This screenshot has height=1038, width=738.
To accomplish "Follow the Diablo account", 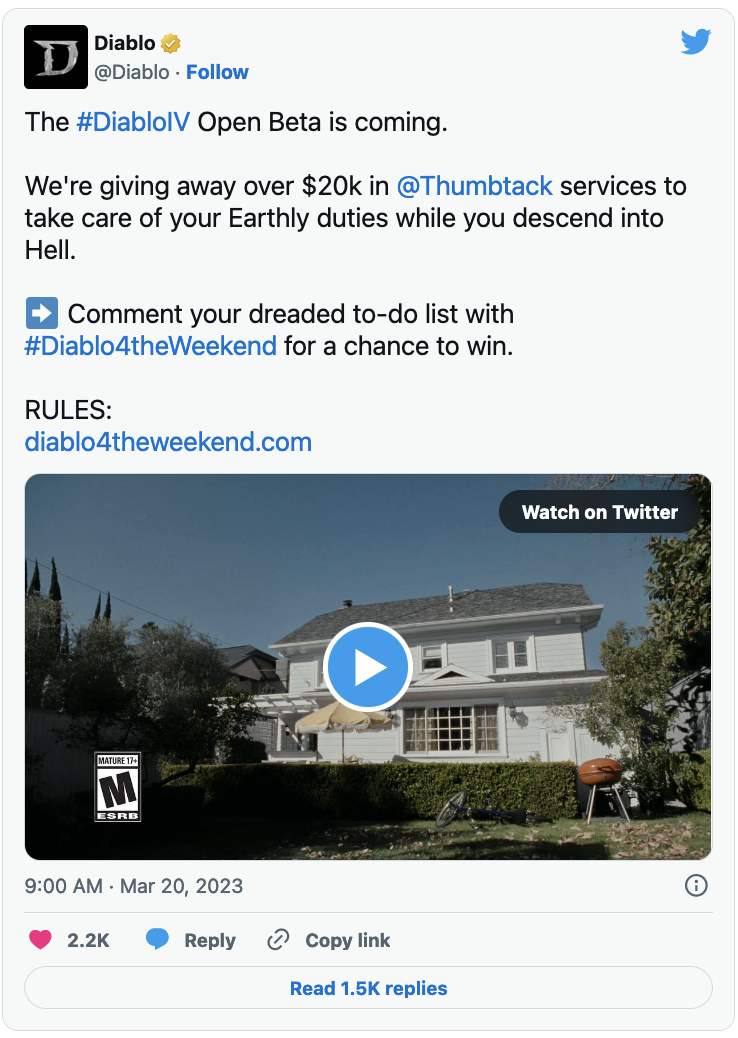I will pos(217,72).
